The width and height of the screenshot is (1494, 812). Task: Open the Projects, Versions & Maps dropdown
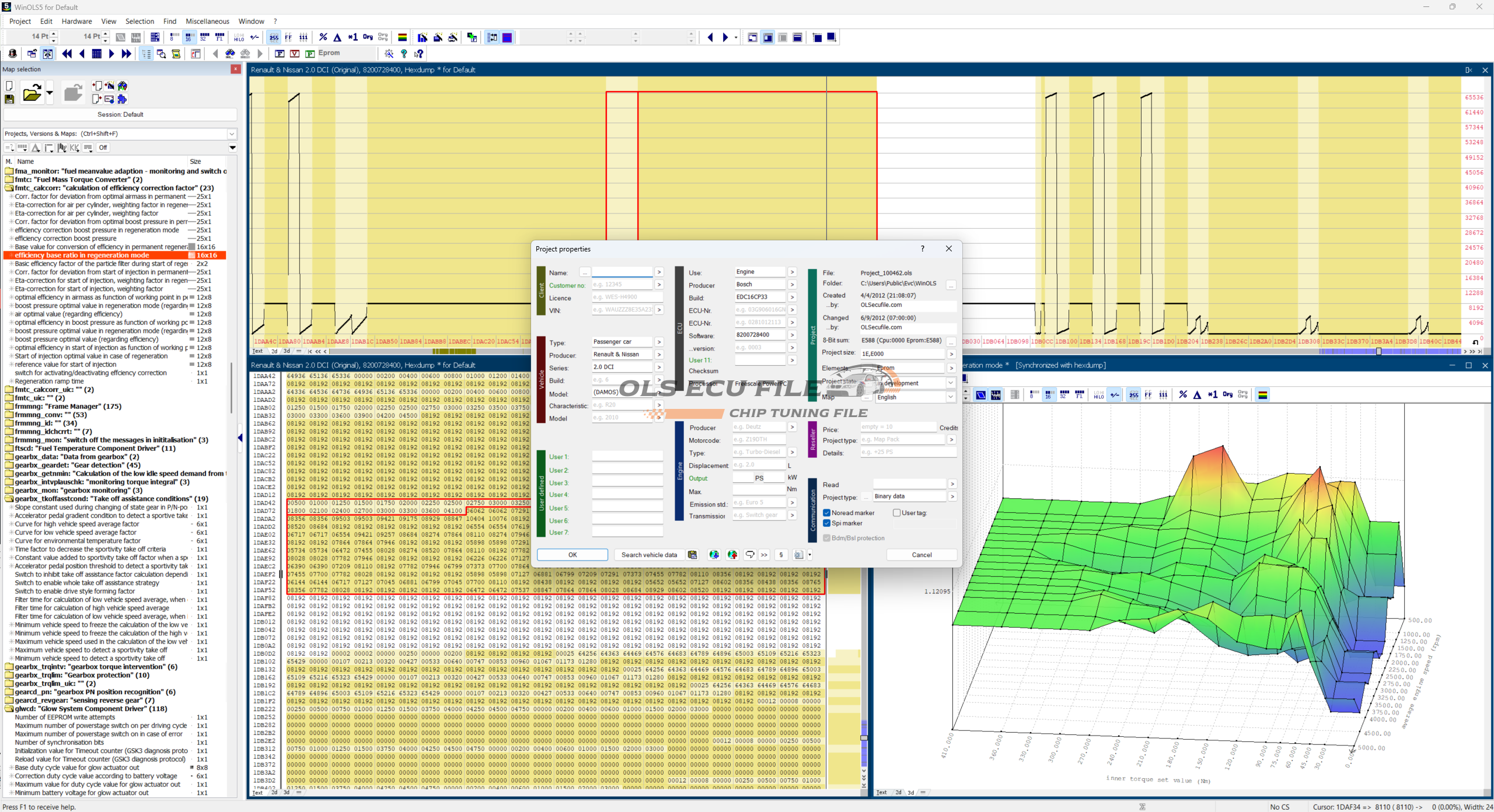(232, 134)
